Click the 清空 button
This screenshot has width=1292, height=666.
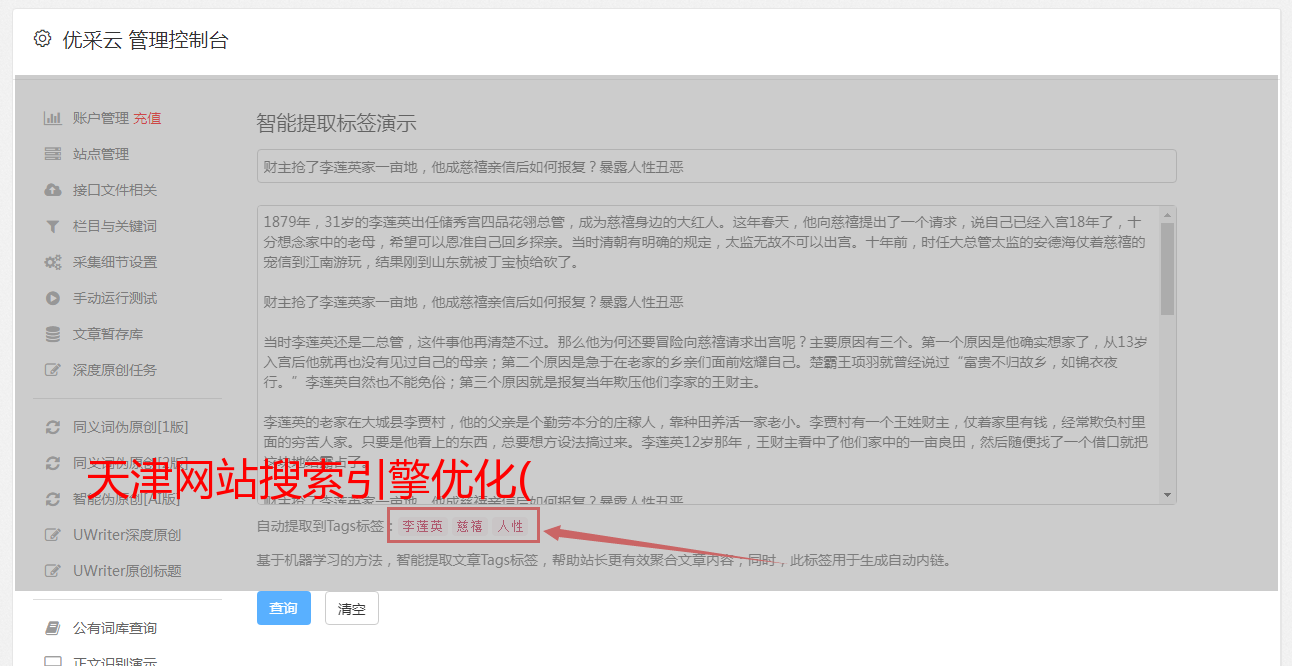point(352,608)
